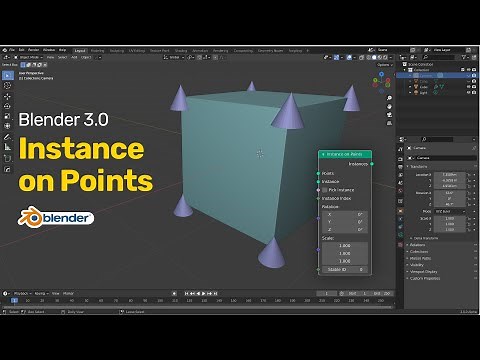Open Global transform orientation dropdown
The image size is (480, 360).
pos(174,57)
